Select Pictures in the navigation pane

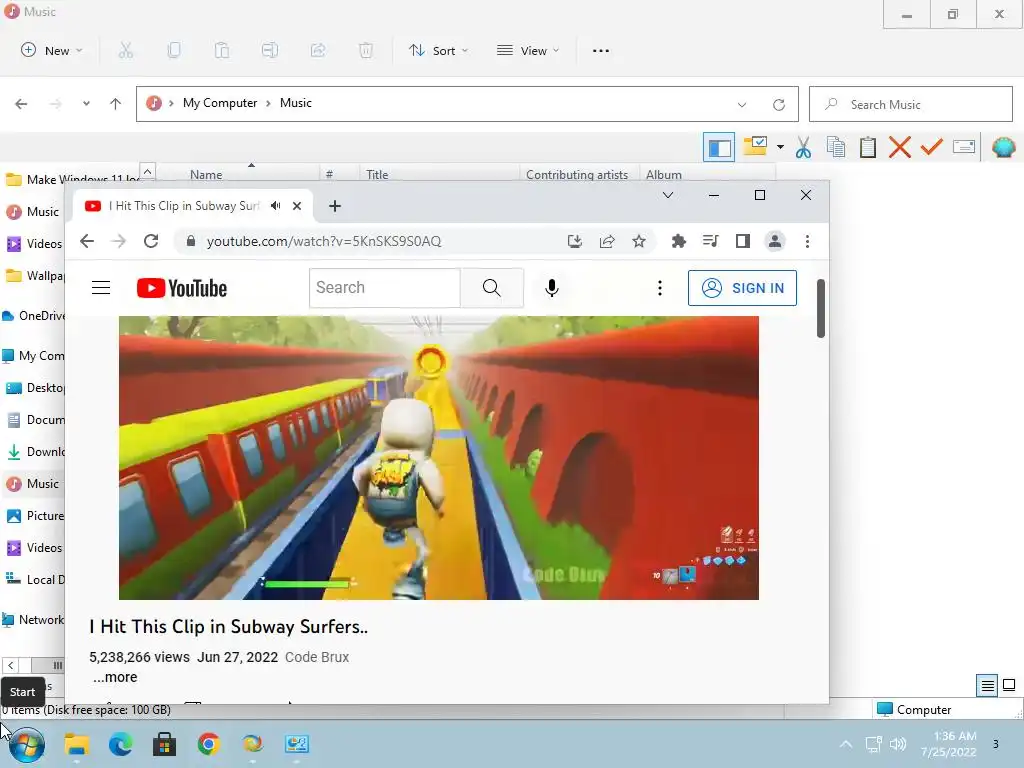[34, 515]
